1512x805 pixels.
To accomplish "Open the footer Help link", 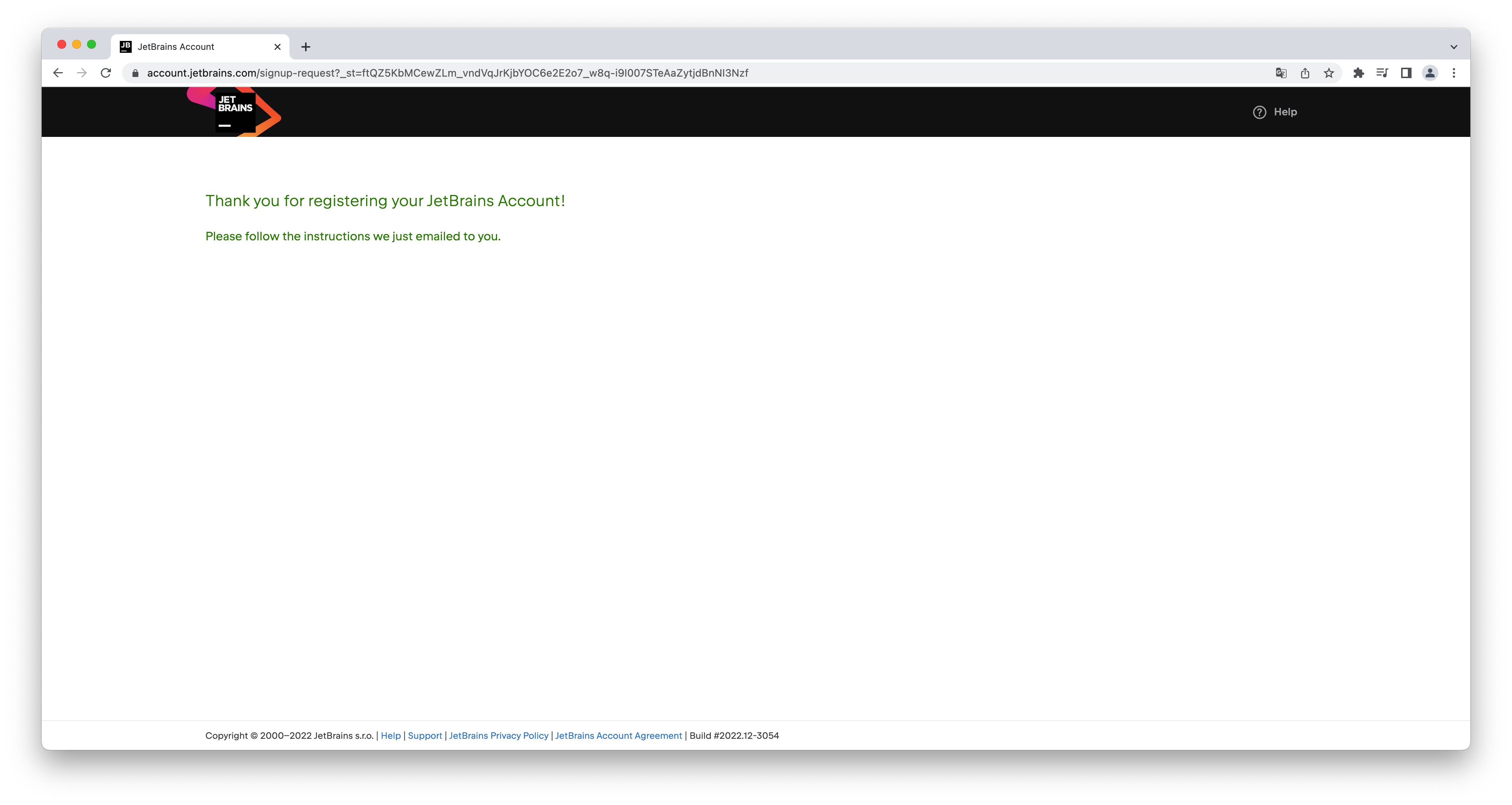I will (391, 735).
